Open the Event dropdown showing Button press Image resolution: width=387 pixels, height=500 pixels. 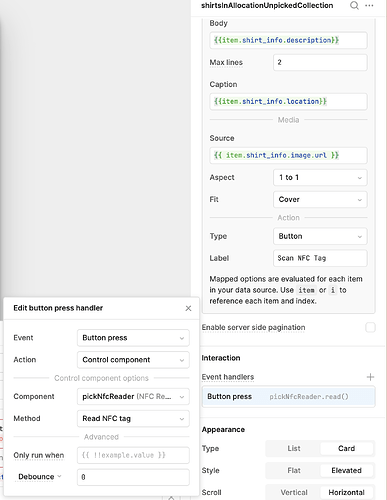[x=133, y=338]
